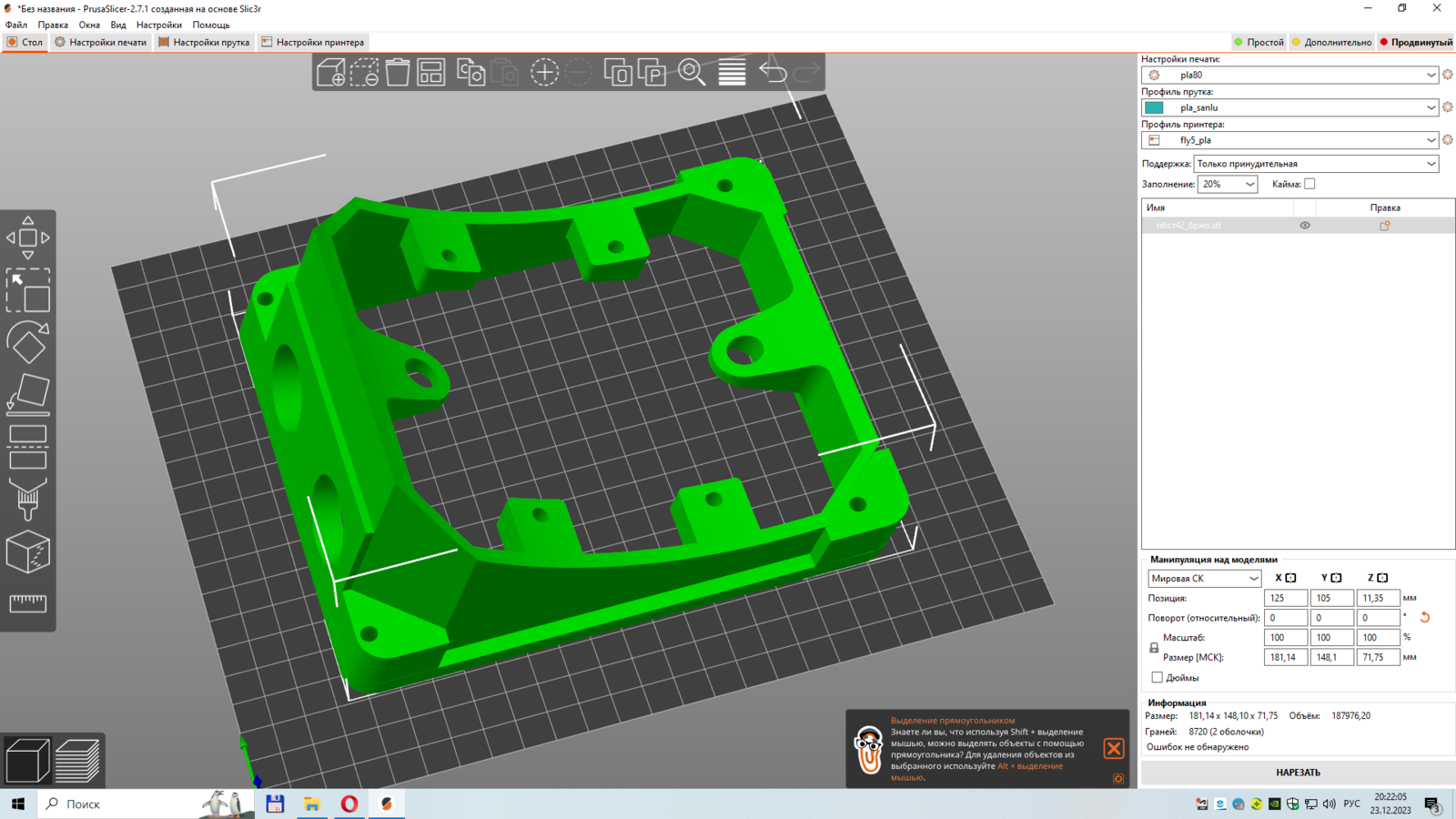This screenshot has width=1456, height=819.
Task: Select the Place on face tool
Action: pos(28,395)
